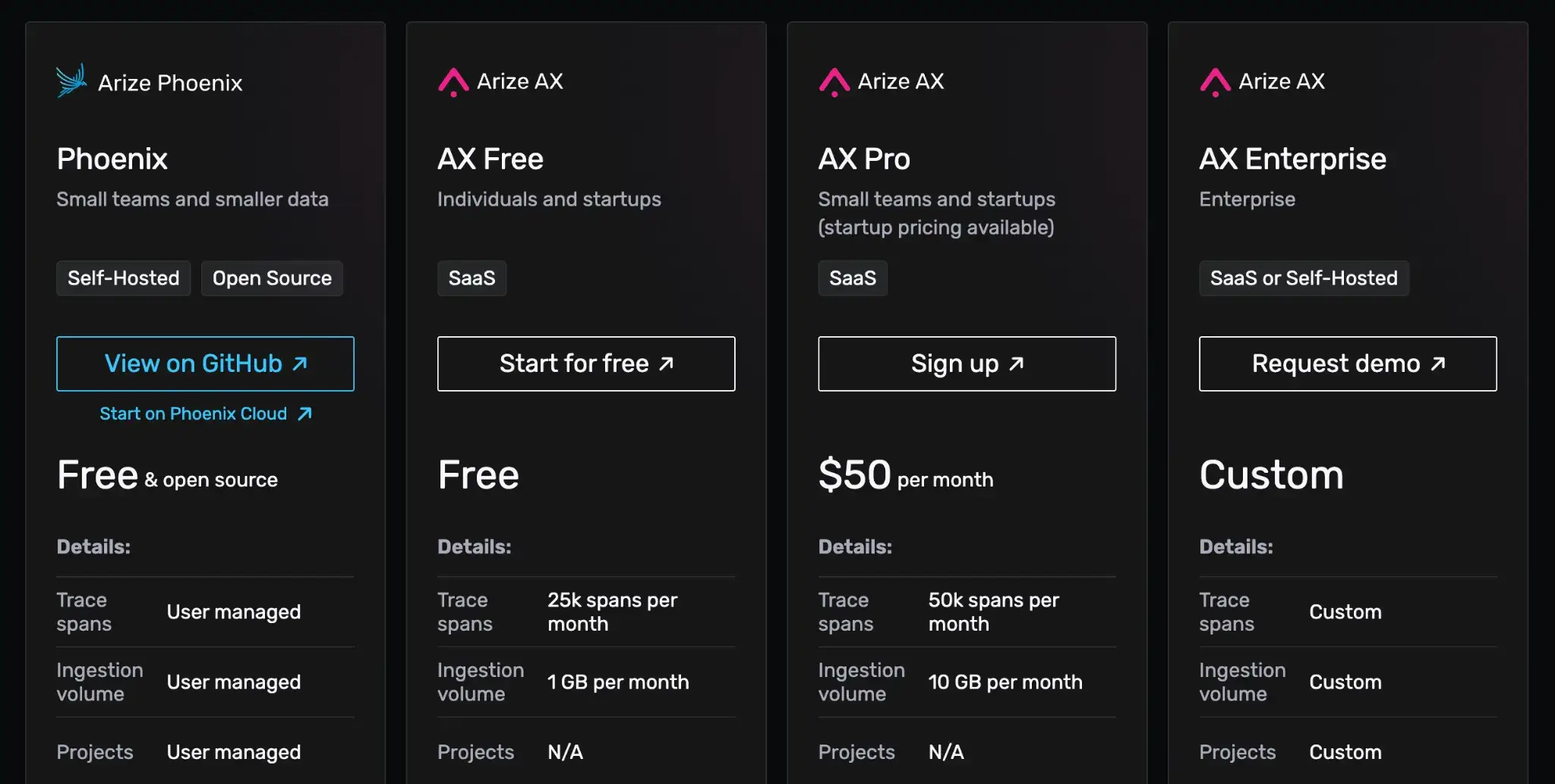Click the Arize Phoenix bird logo
Screen dimensions: 1555x784
coord(71,80)
